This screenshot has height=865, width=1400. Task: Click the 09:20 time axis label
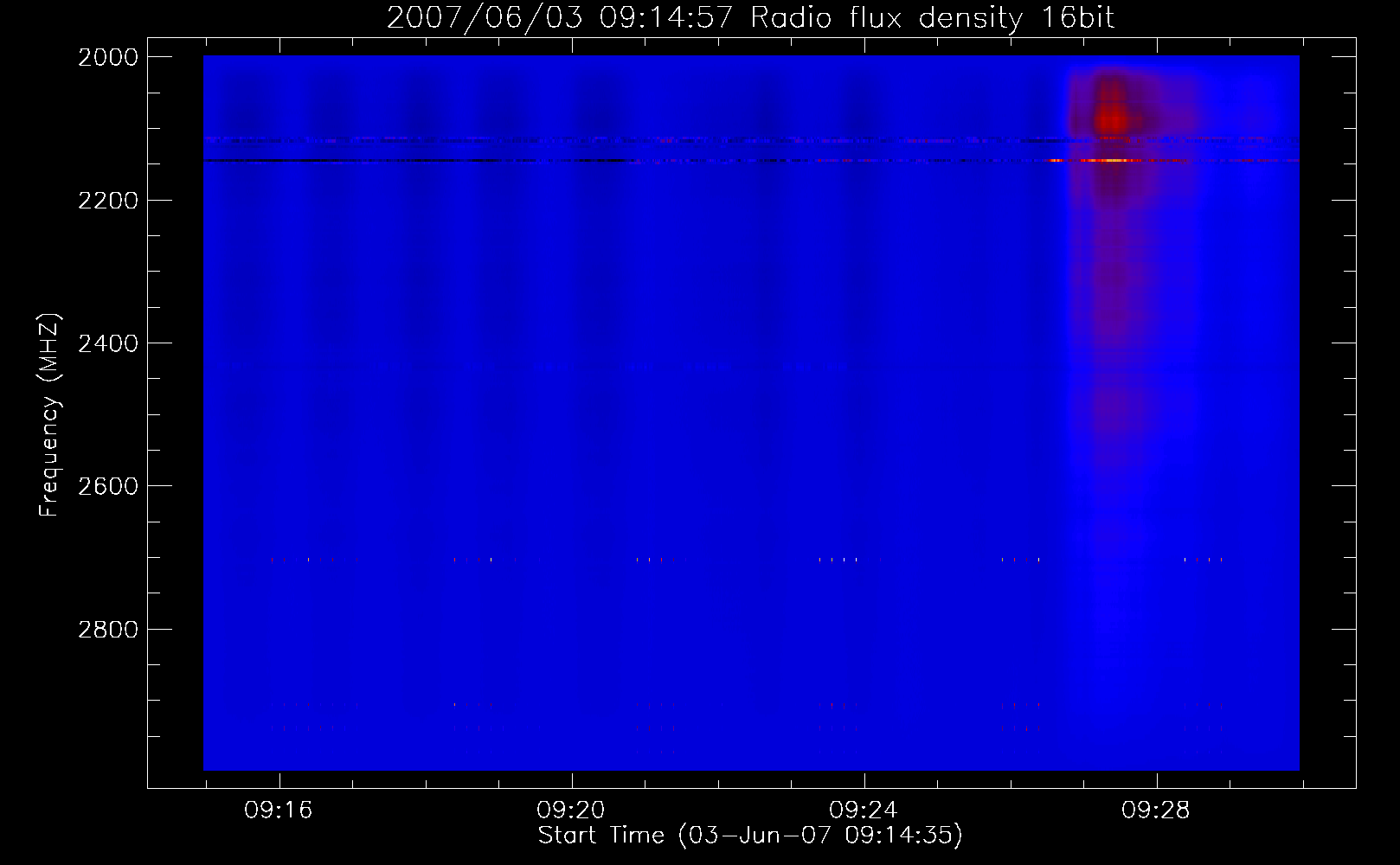570,811
